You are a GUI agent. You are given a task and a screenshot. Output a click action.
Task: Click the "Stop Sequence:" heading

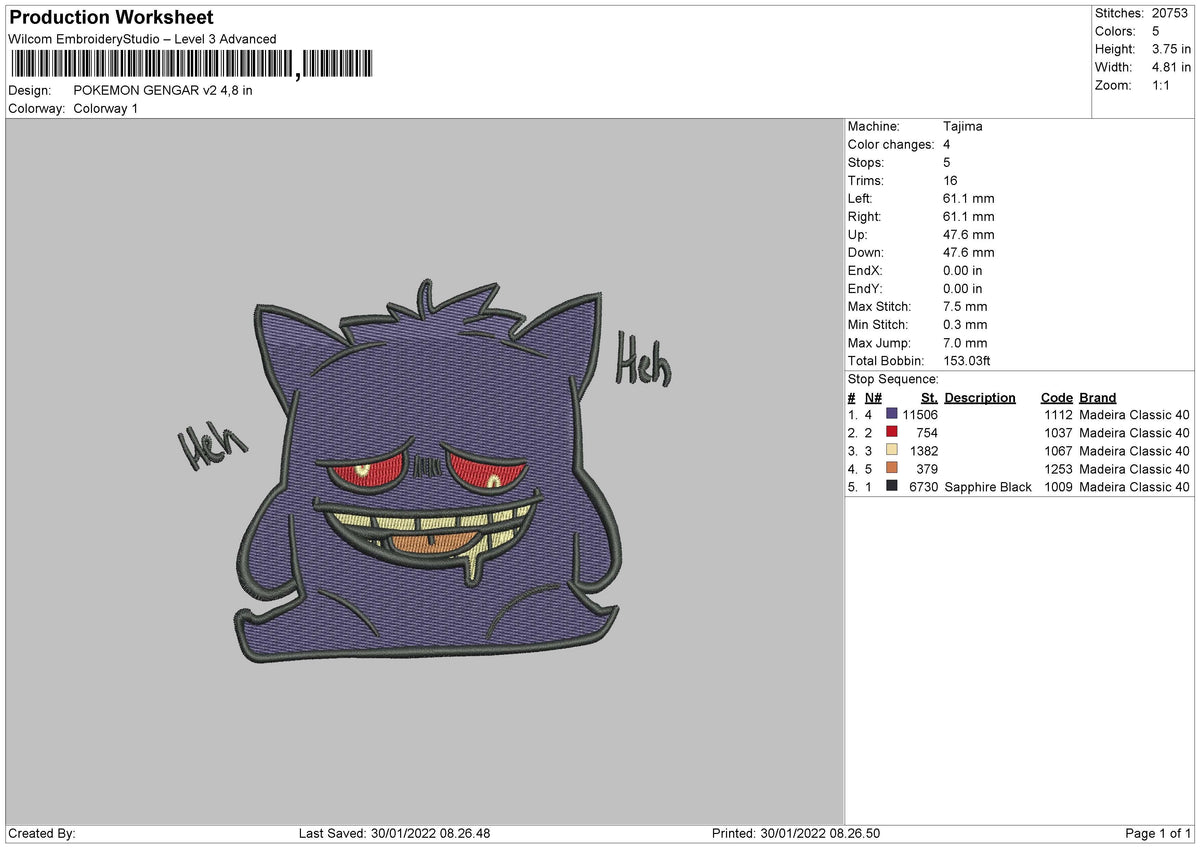tap(893, 380)
